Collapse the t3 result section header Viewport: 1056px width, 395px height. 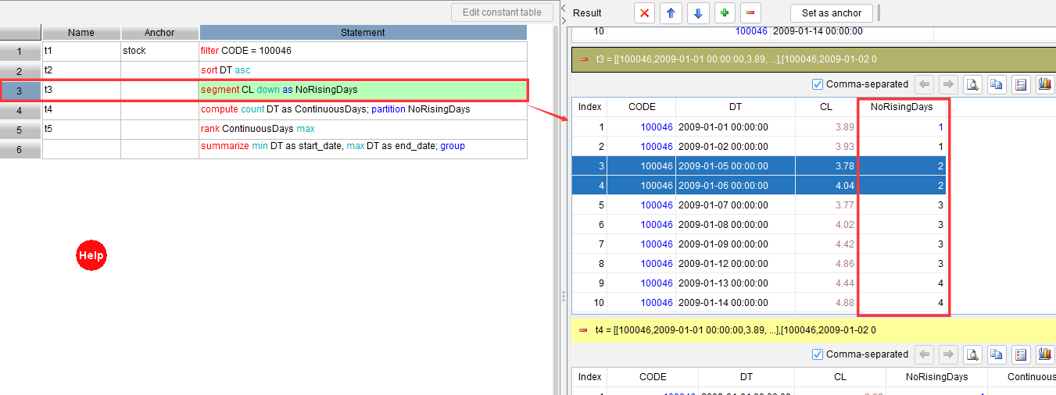[x=584, y=59]
